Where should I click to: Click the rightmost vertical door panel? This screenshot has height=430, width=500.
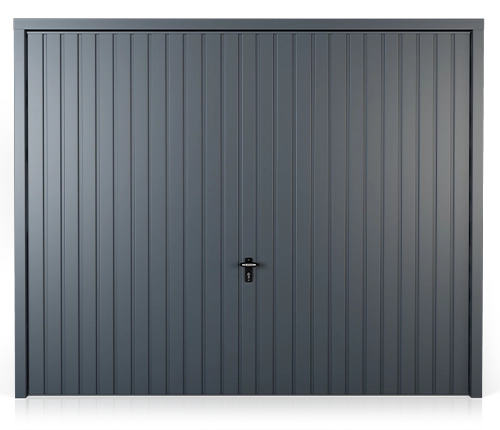tap(461, 213)
